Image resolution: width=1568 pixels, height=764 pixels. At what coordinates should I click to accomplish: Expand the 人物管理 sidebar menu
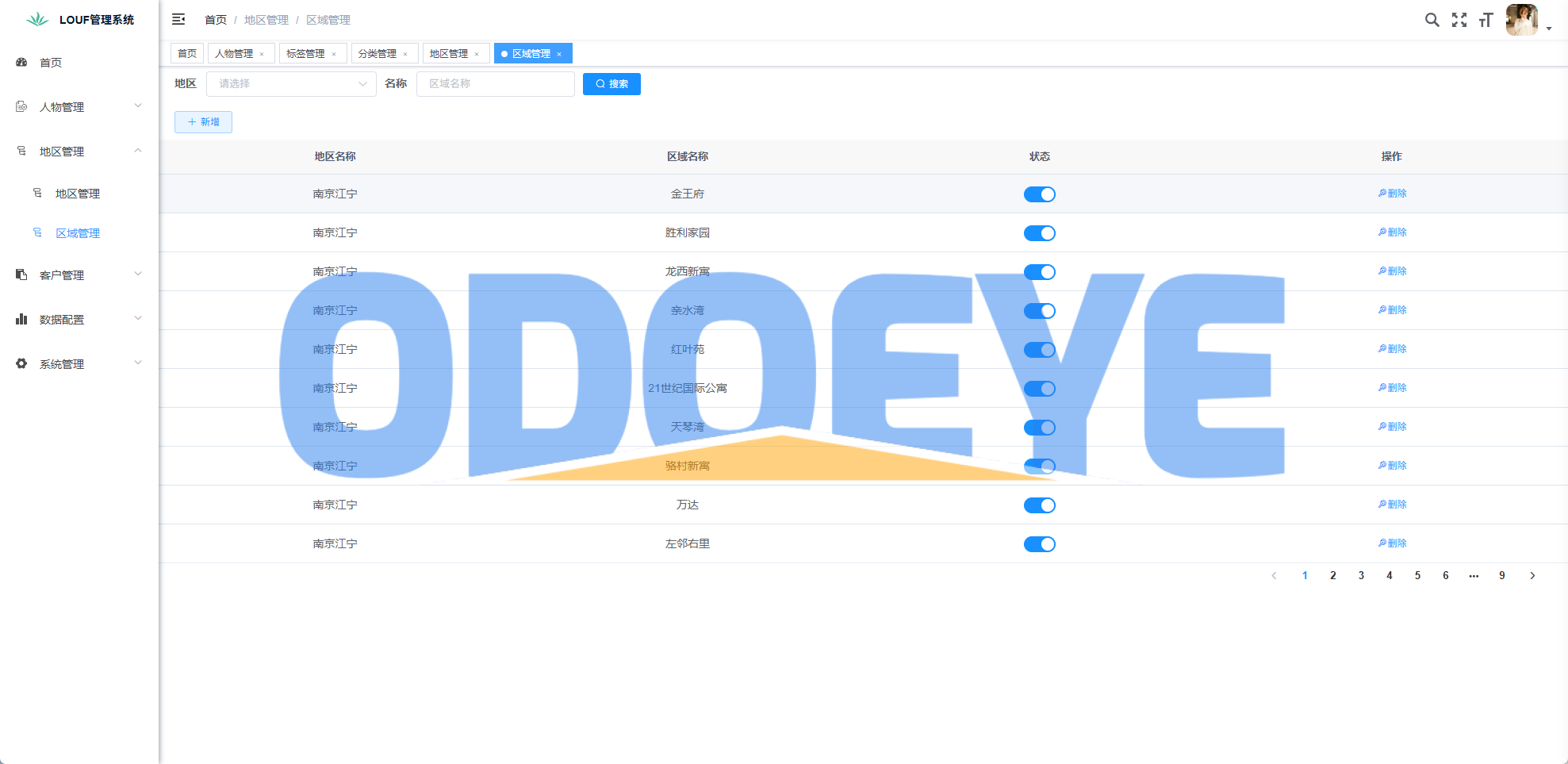pos(79,107)
